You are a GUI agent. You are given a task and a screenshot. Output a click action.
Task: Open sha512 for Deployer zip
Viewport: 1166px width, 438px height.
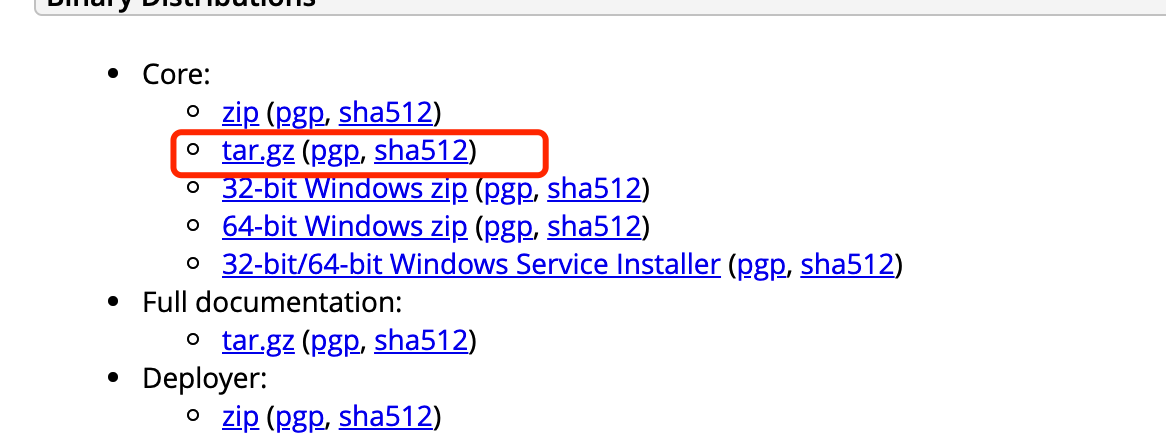tap(386, 416)
